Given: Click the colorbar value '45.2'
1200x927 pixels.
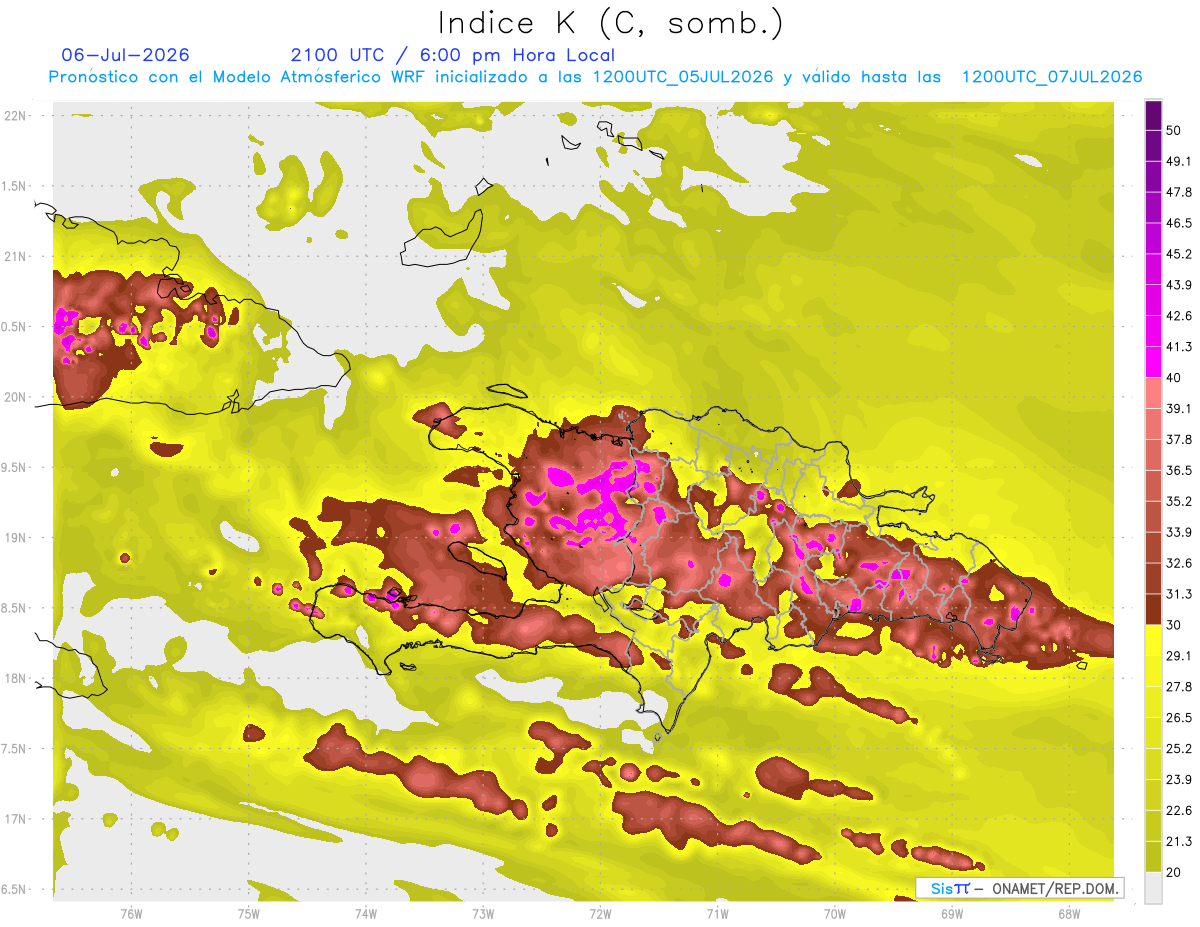Looking at the screenshot, I should pos(1179,254).
